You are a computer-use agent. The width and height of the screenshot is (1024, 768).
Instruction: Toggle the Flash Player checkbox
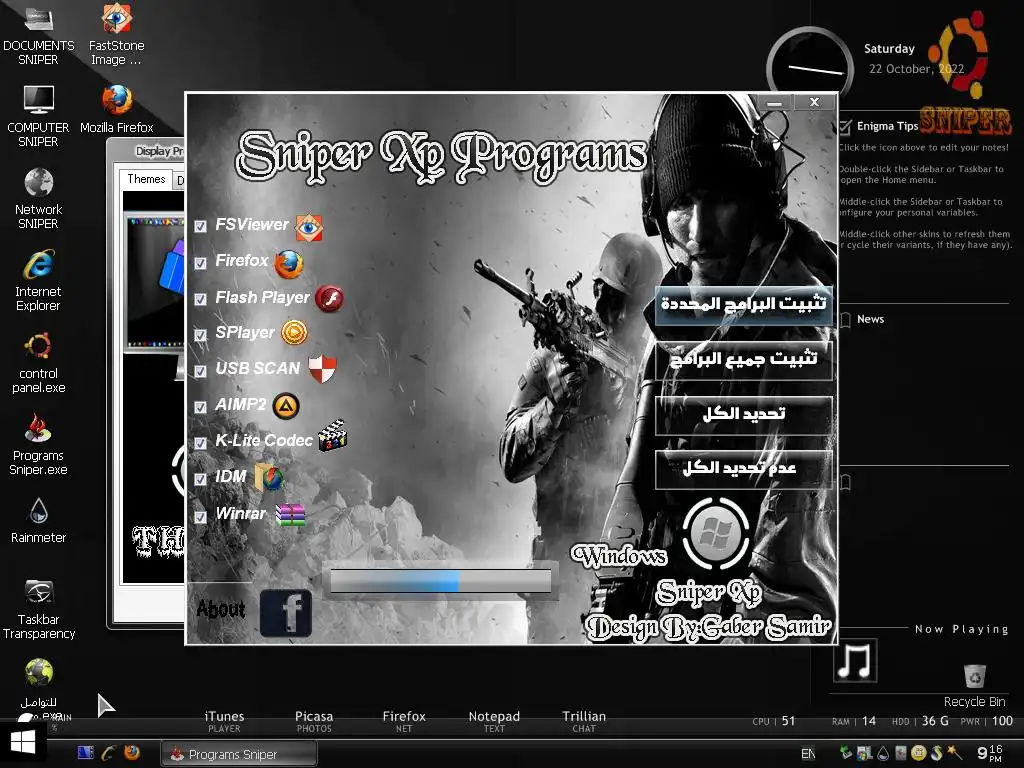(x=200, y=299)
